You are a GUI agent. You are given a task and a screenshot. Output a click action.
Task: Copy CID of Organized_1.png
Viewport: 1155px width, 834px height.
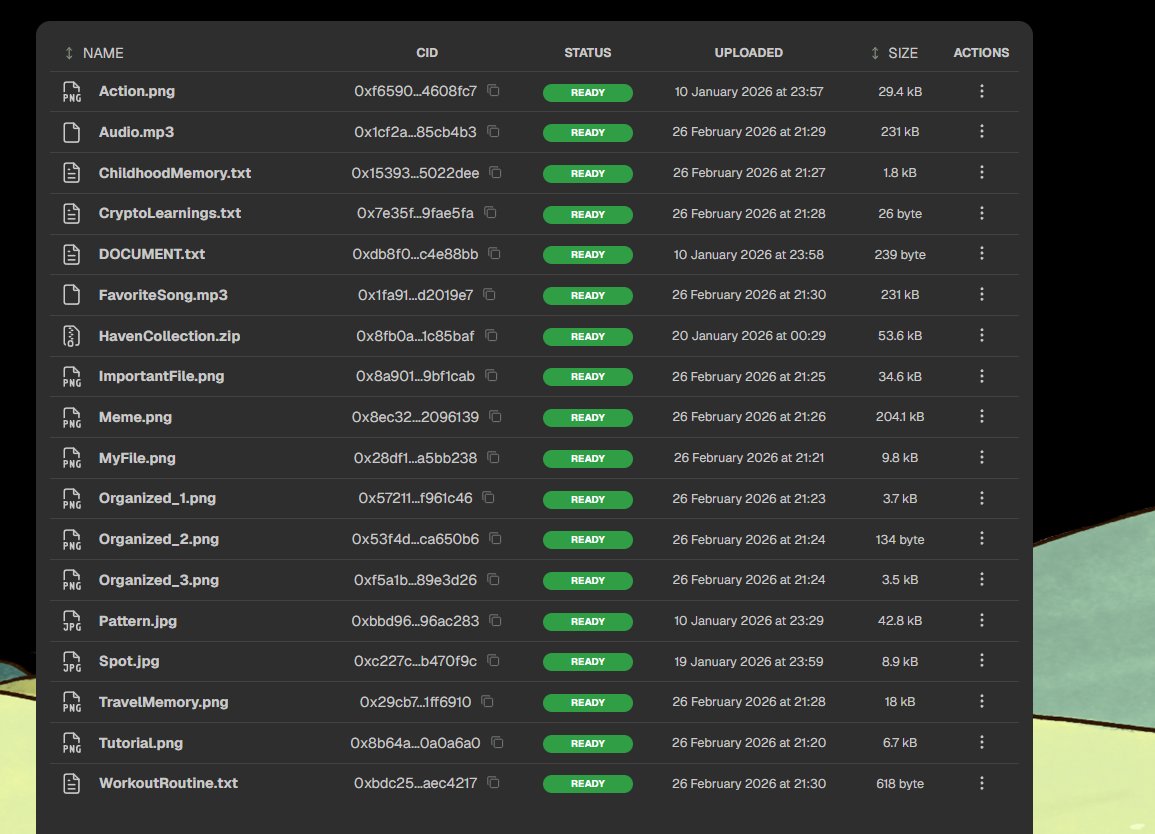[488, 498]
